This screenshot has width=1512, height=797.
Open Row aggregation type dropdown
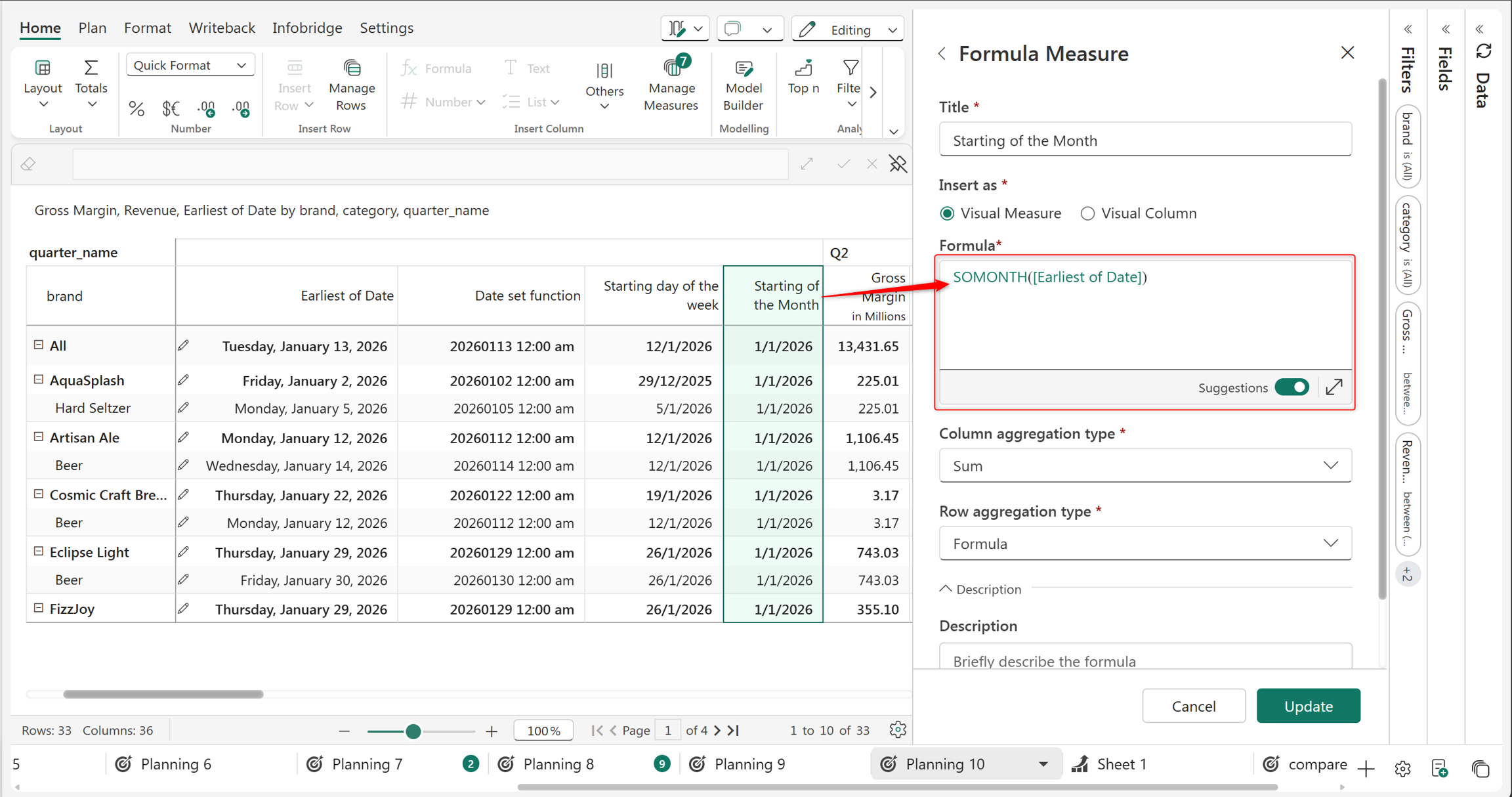(1145, 544)
